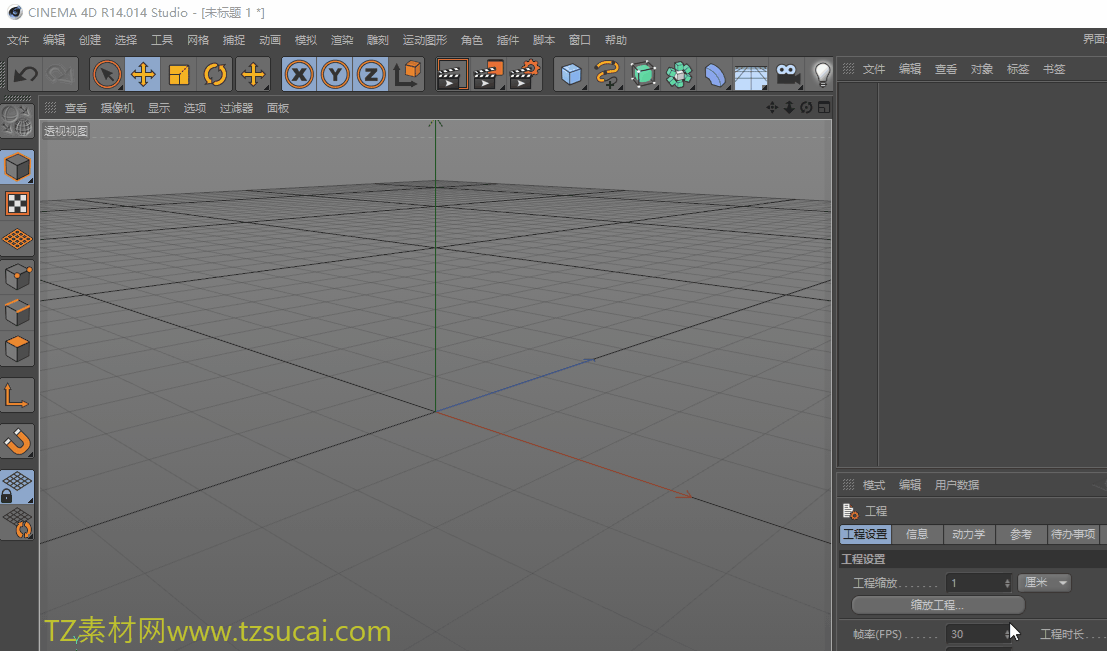The image size is (1107, 651).
Task: Switch to Points mode
Action: (x=17, y=277)
